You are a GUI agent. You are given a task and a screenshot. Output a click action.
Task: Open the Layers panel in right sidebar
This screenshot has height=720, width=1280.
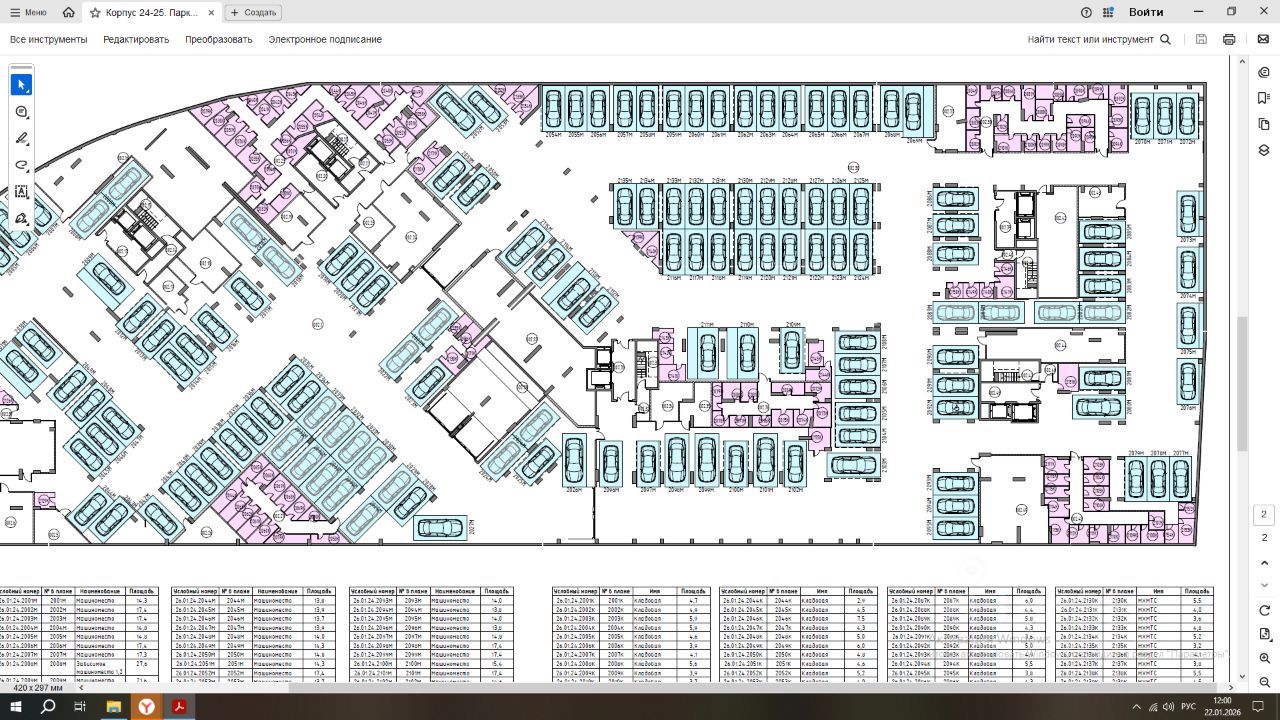(x=1264, y=150)
